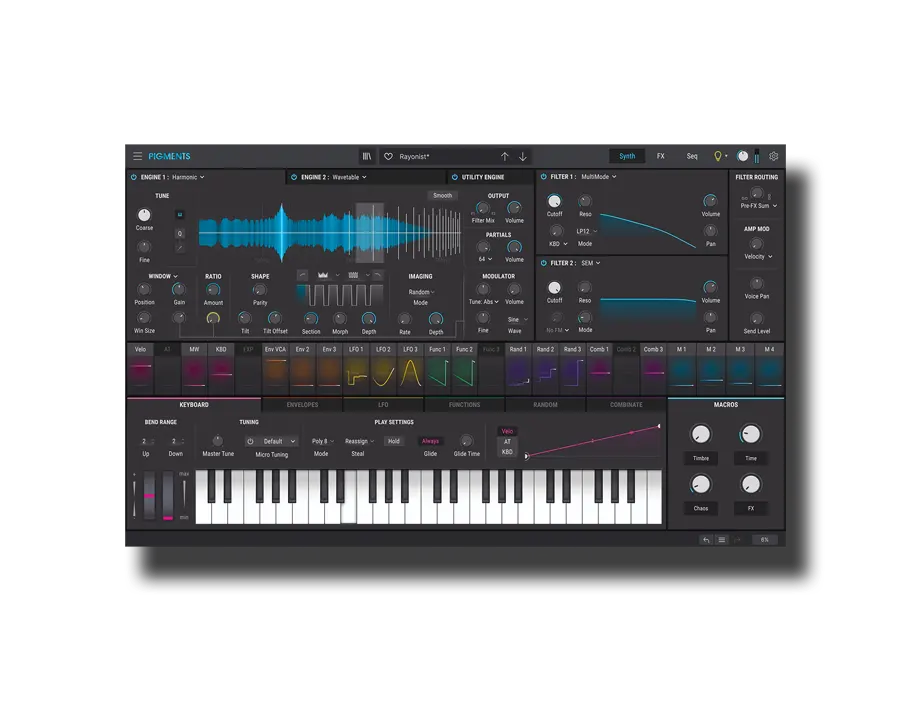Open Engine 2 Wavetable type dropdown
Screen dimensions: 911x707
[x=349, y=177]
